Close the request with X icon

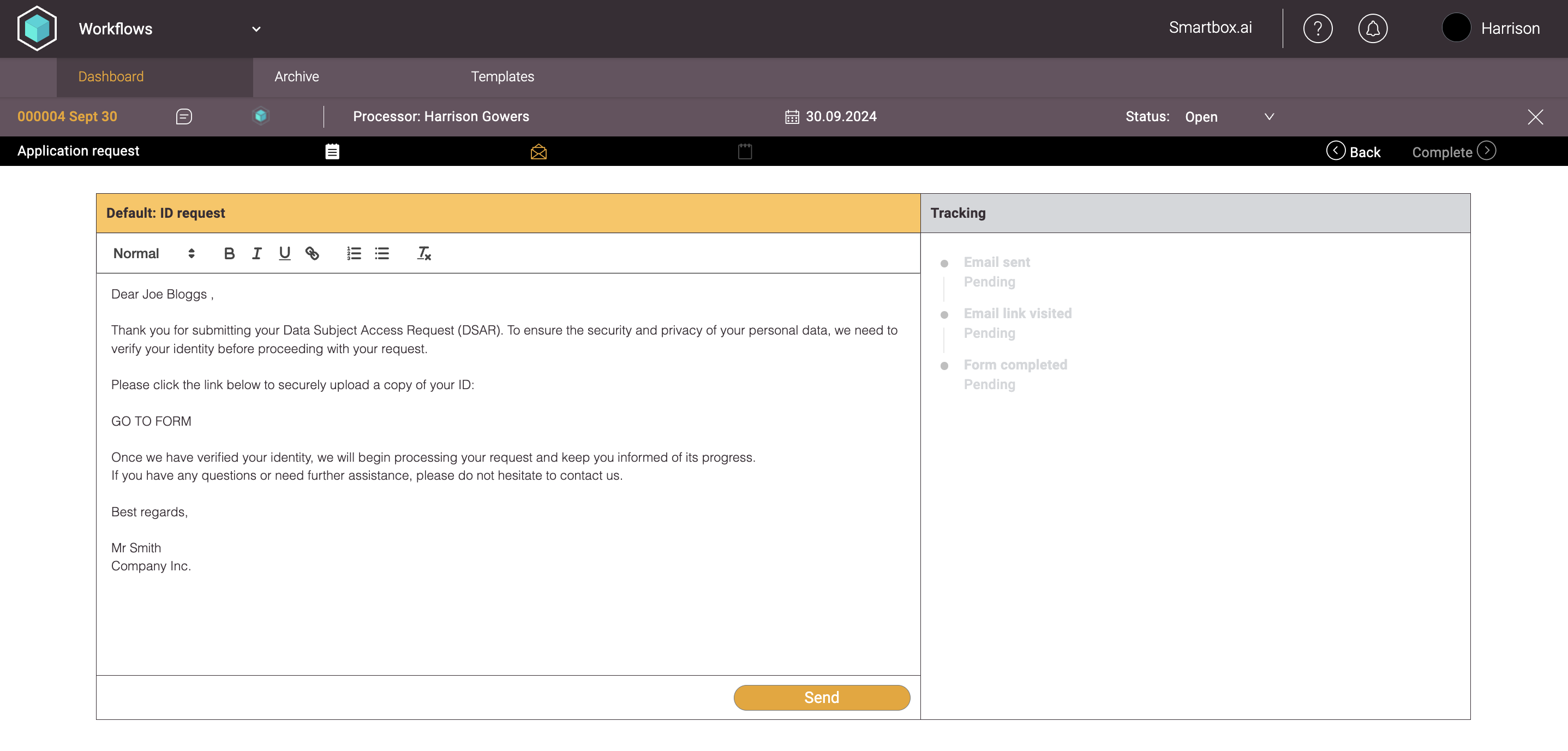(1535, 117)
